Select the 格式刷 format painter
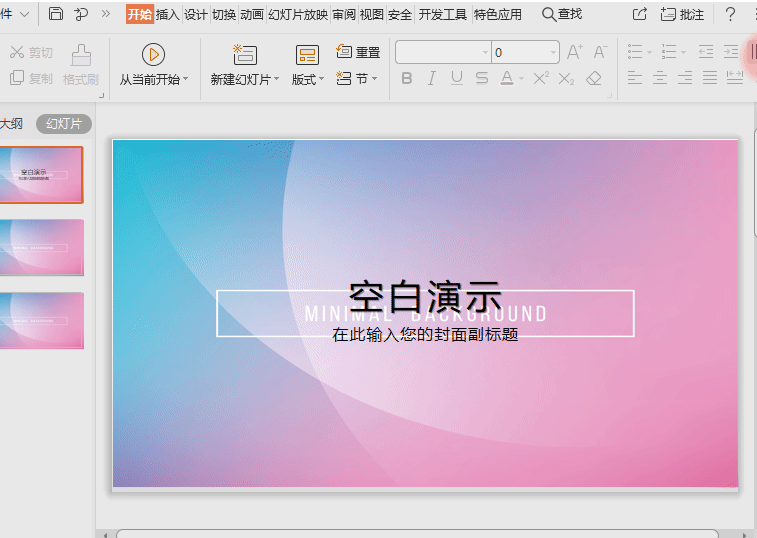 (x=81, y=65)
